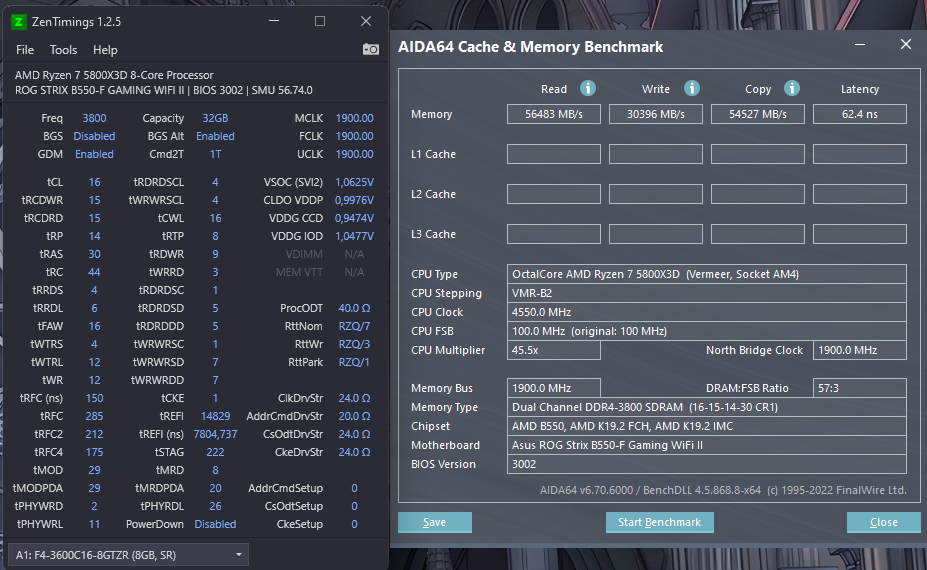Click the RttNom value RZQ/7
The image size is (927, 570).
click(x=354, y=326)
